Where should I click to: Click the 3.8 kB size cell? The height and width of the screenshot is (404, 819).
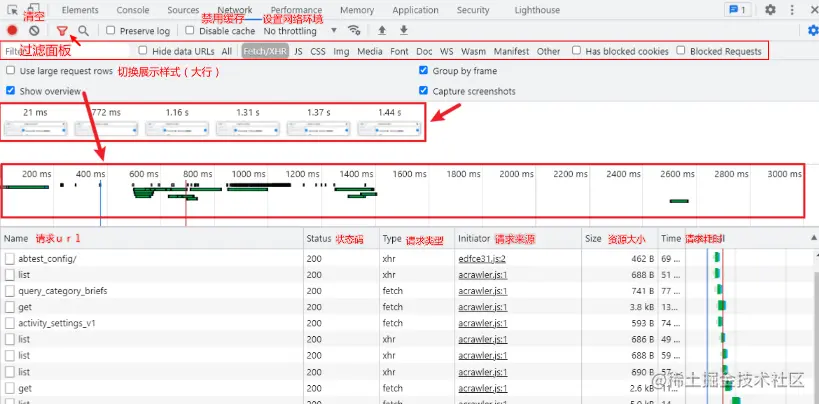point(642,307)
